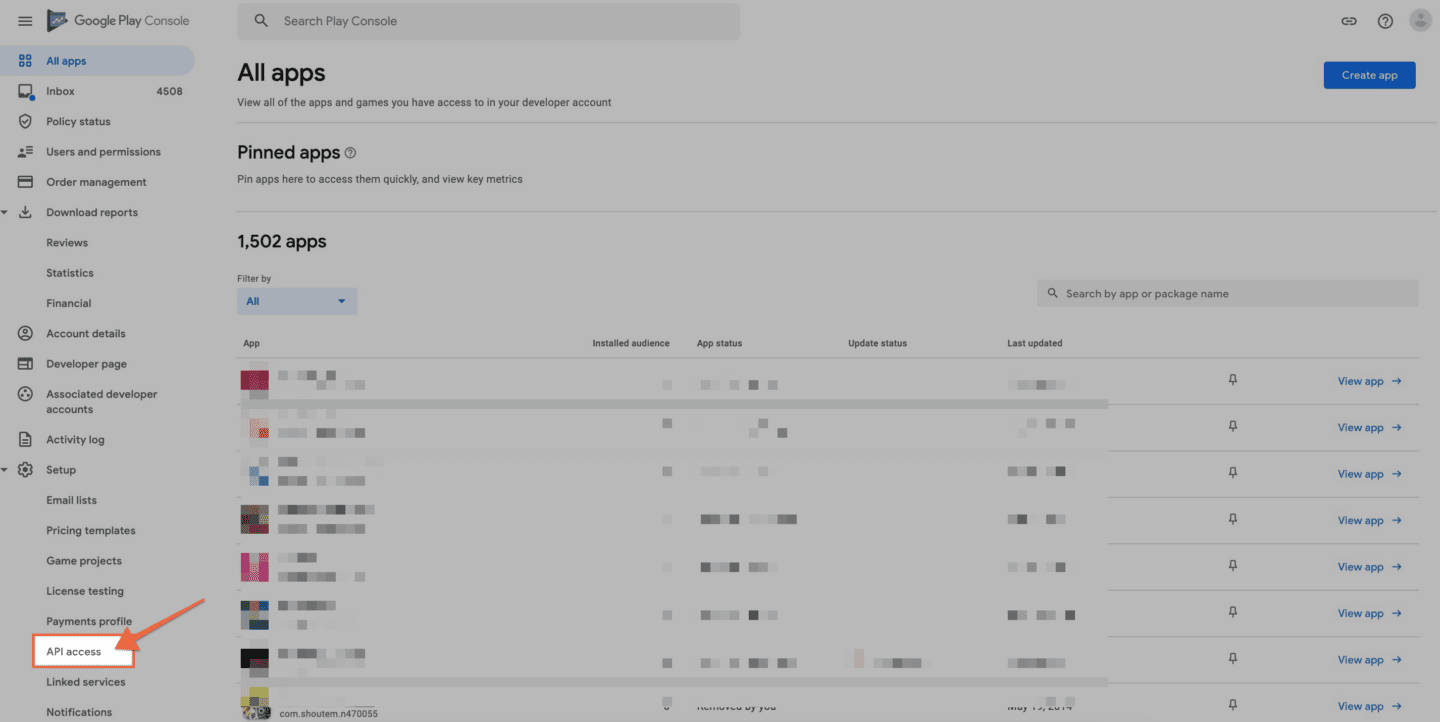Click the user account avatar
This screenshot has width=1440, height=722.
pos(1420,21)
